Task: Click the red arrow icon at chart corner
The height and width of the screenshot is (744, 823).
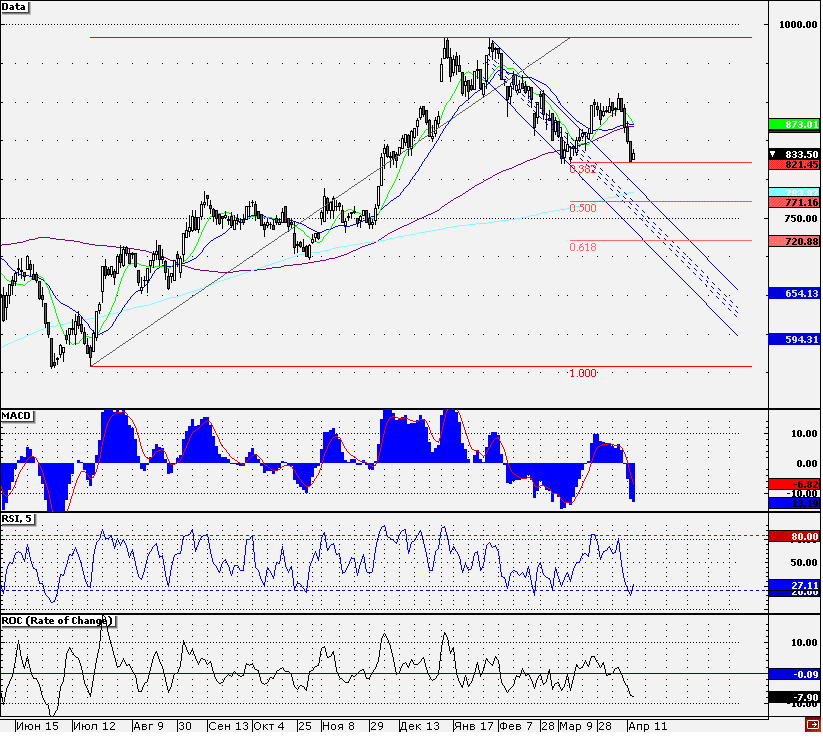Action: click(813, 726)
